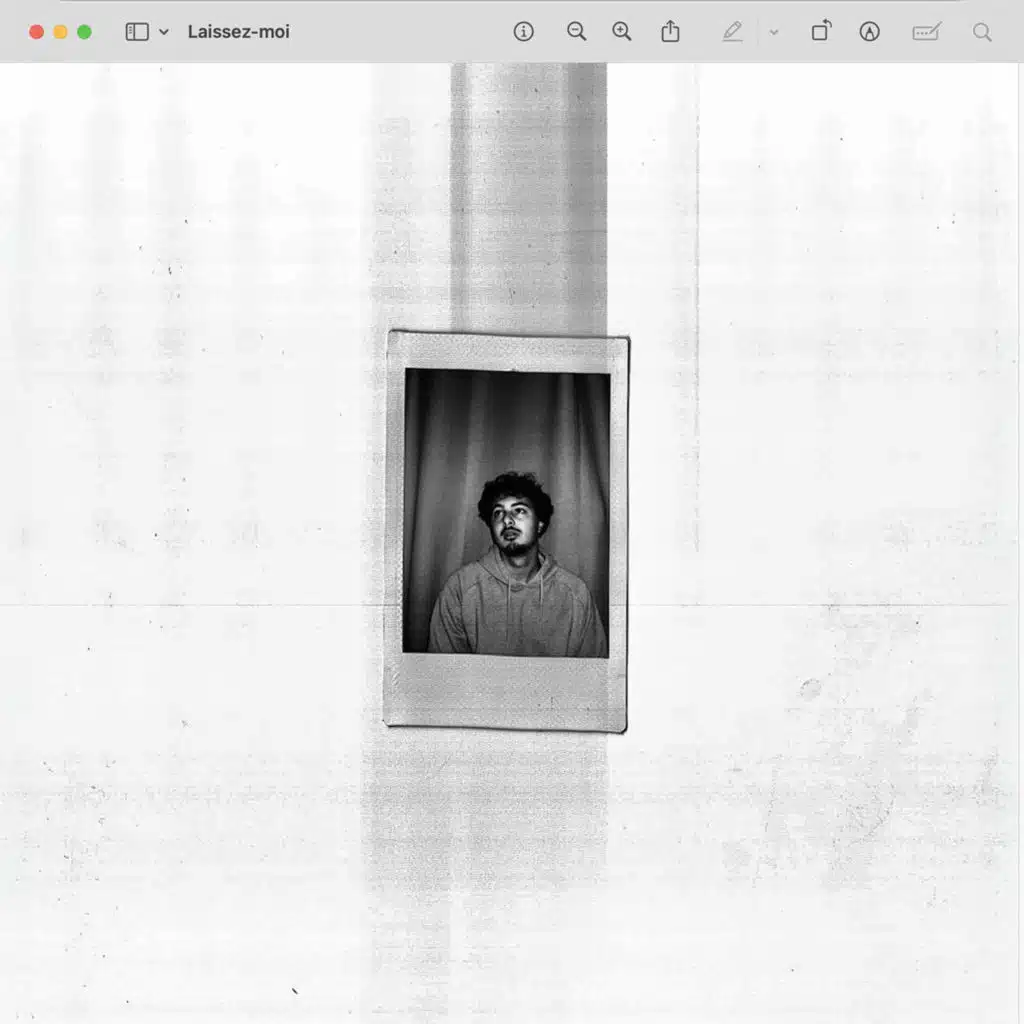
Task: Toggle the sidebar panel icon
Action: 137,32
